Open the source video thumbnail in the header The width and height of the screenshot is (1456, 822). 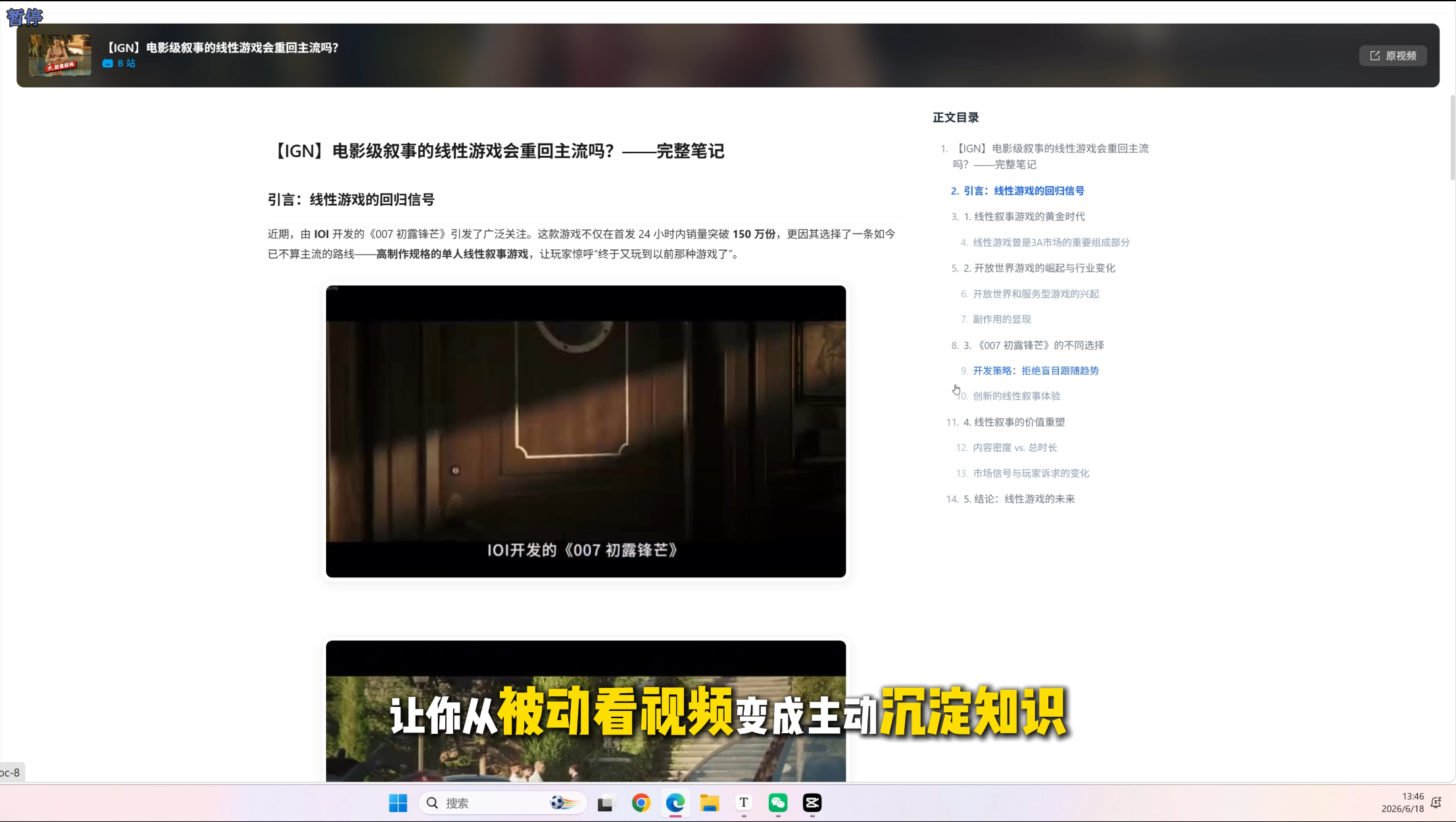click(60, 55)
